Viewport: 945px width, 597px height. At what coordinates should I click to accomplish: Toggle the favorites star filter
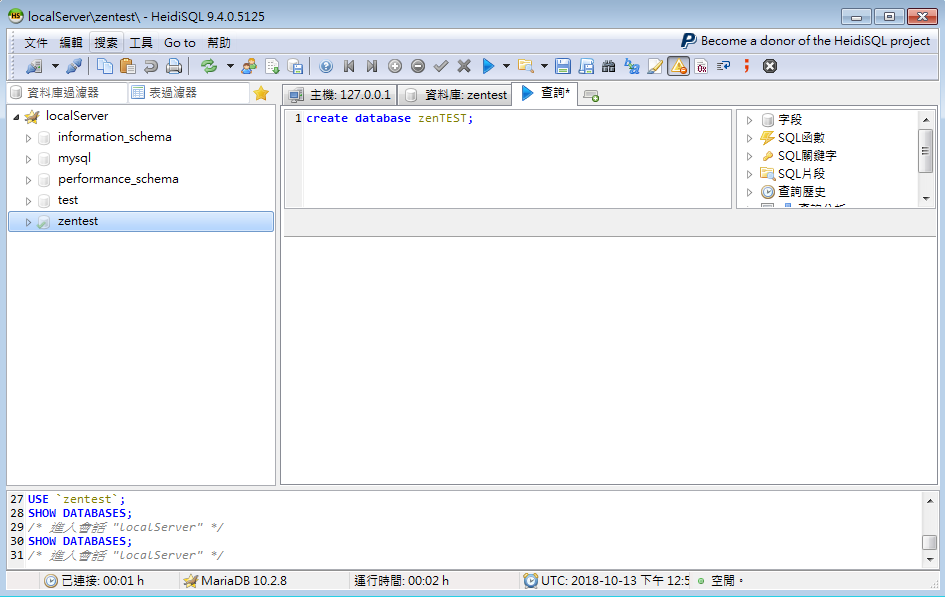(x=261, y=93)
